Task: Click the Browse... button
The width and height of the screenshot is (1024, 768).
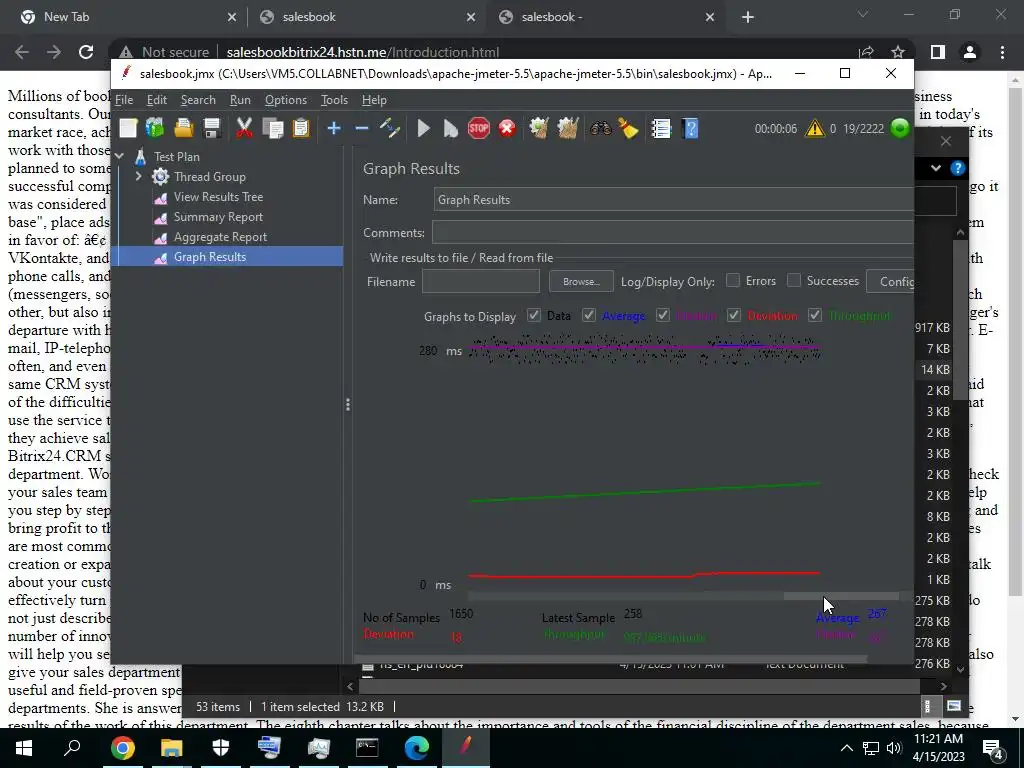Action: pos(581,281)
